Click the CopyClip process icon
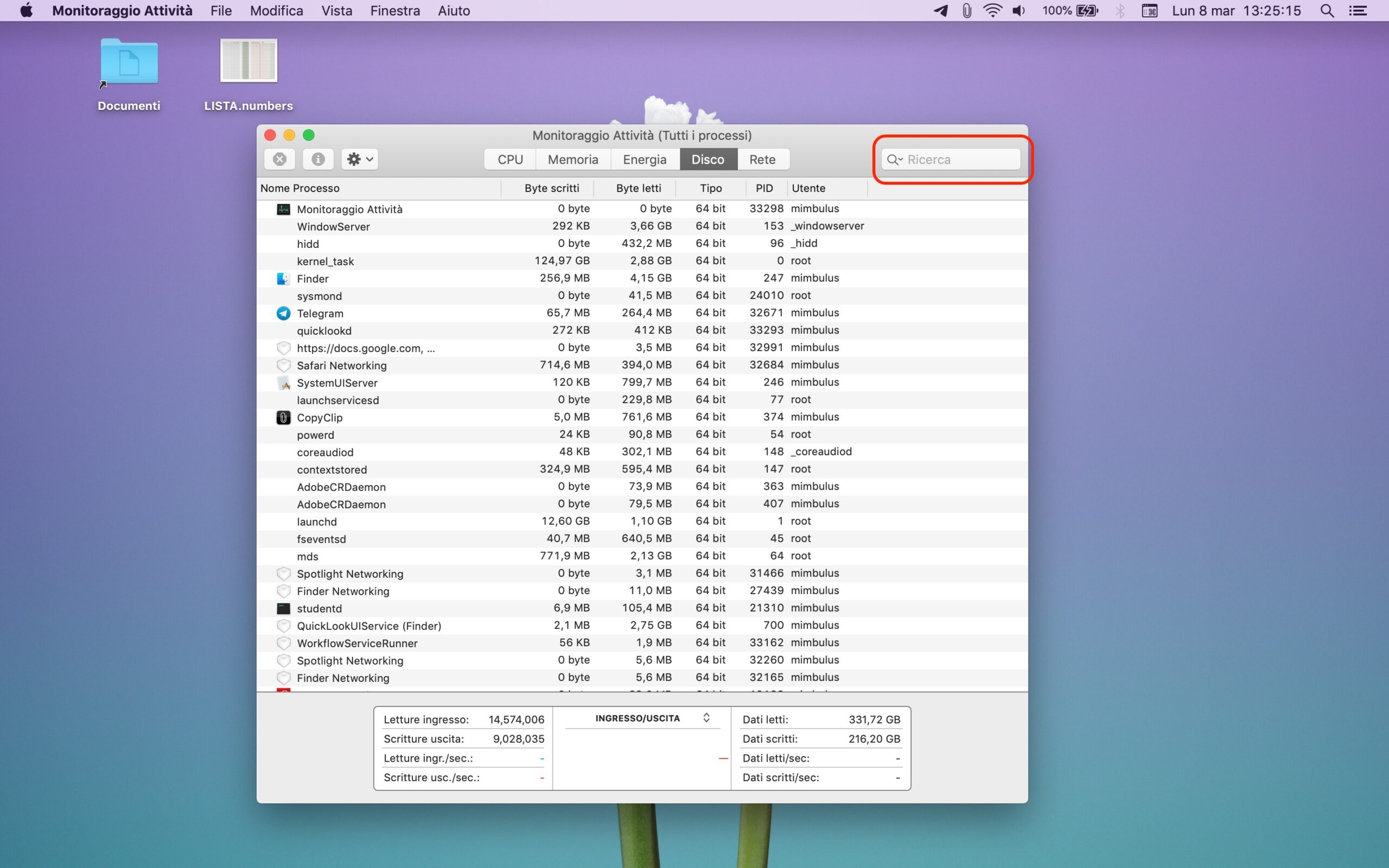 284,417
